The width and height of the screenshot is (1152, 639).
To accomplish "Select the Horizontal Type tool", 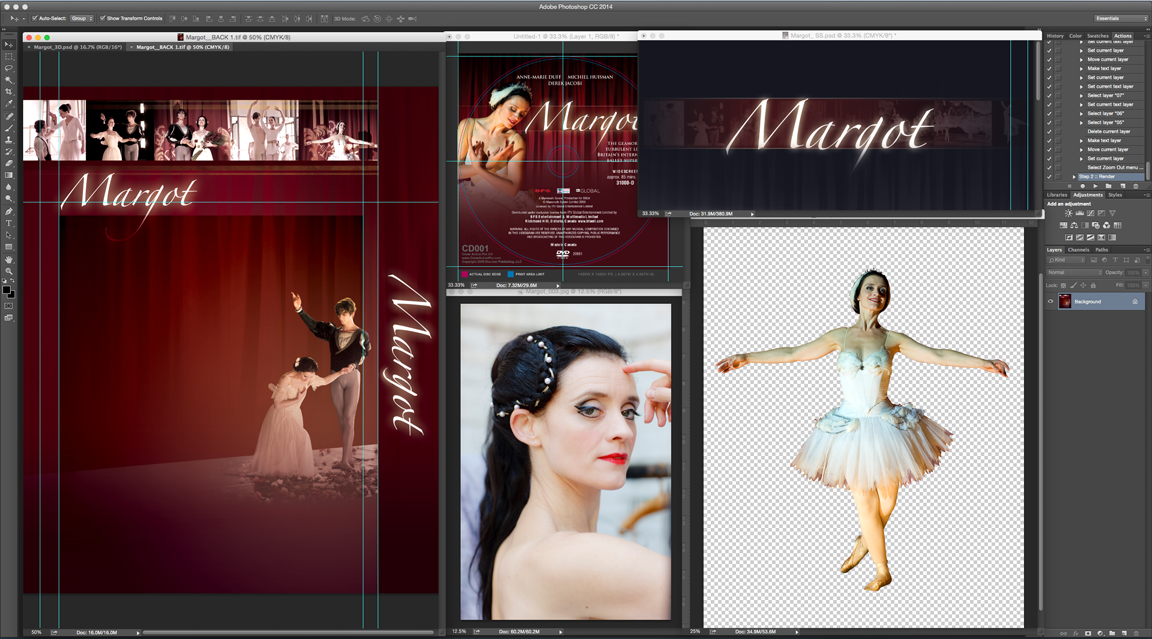I will pos(9,223).
